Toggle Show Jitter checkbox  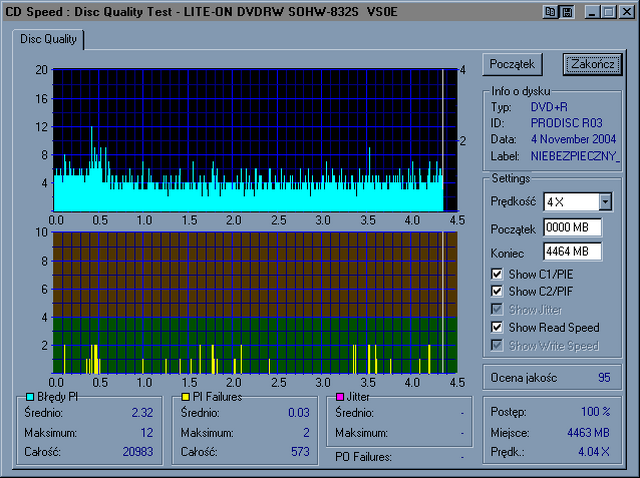tap(497, 309)
